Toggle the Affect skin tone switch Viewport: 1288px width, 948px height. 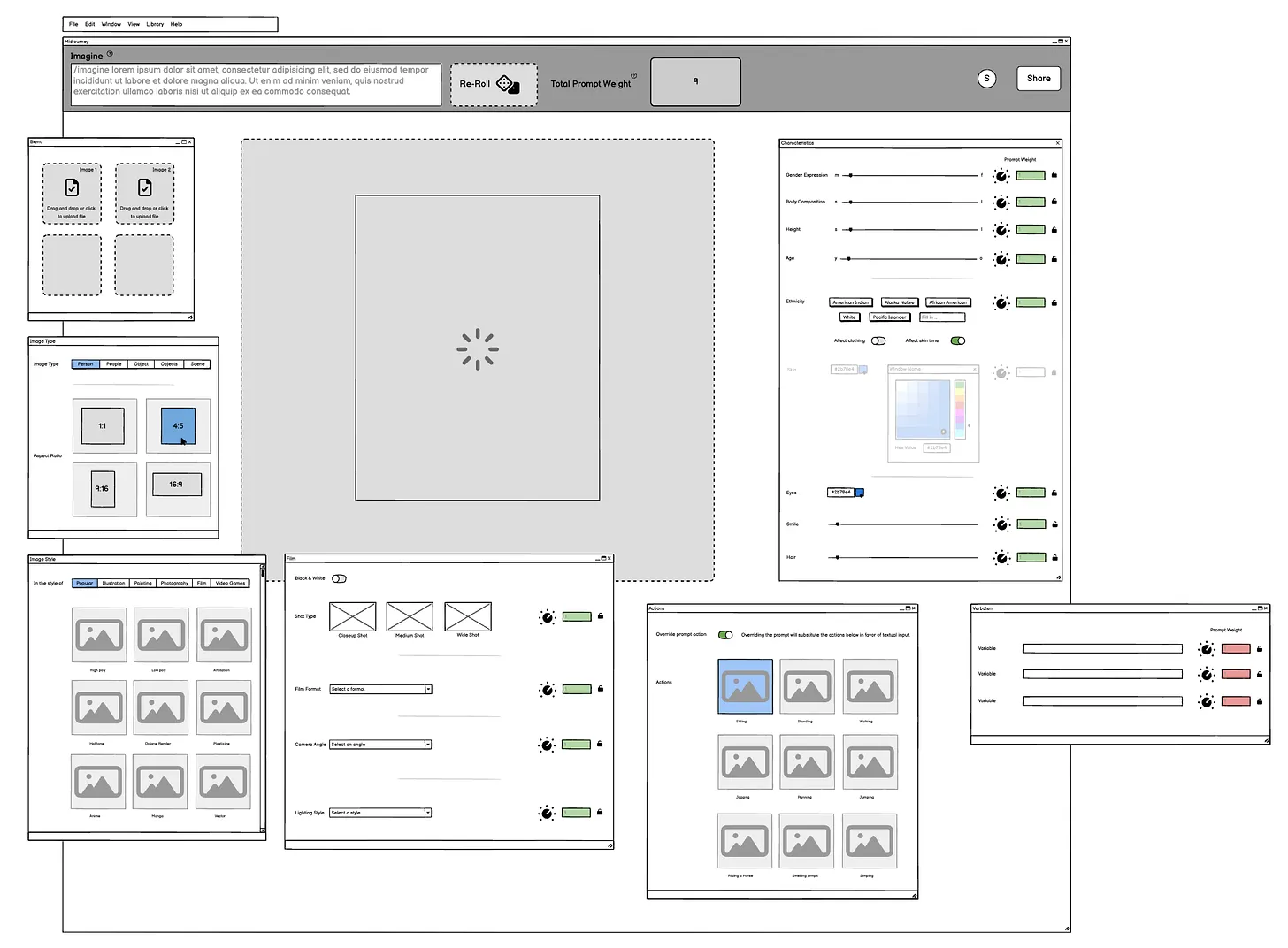(x=958, y=340)
